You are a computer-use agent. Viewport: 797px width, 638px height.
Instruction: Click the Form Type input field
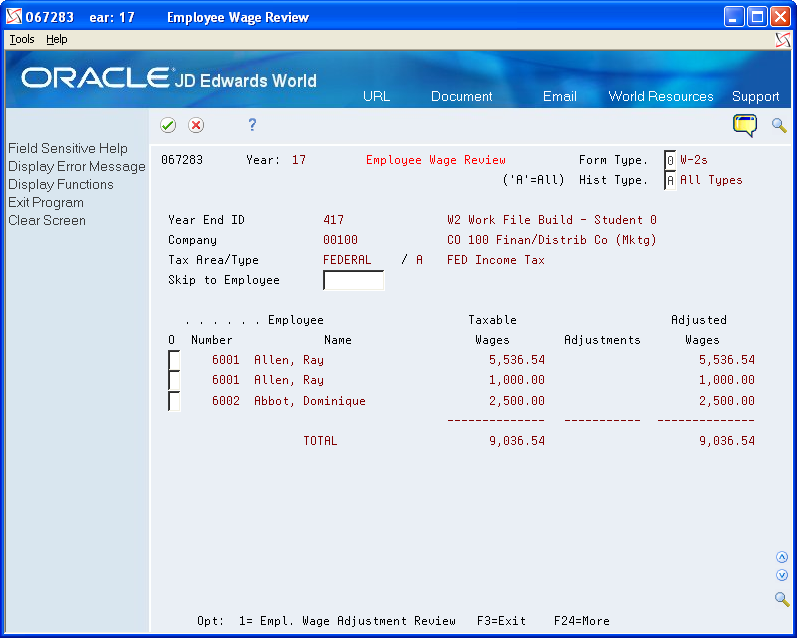coord(670,160)
